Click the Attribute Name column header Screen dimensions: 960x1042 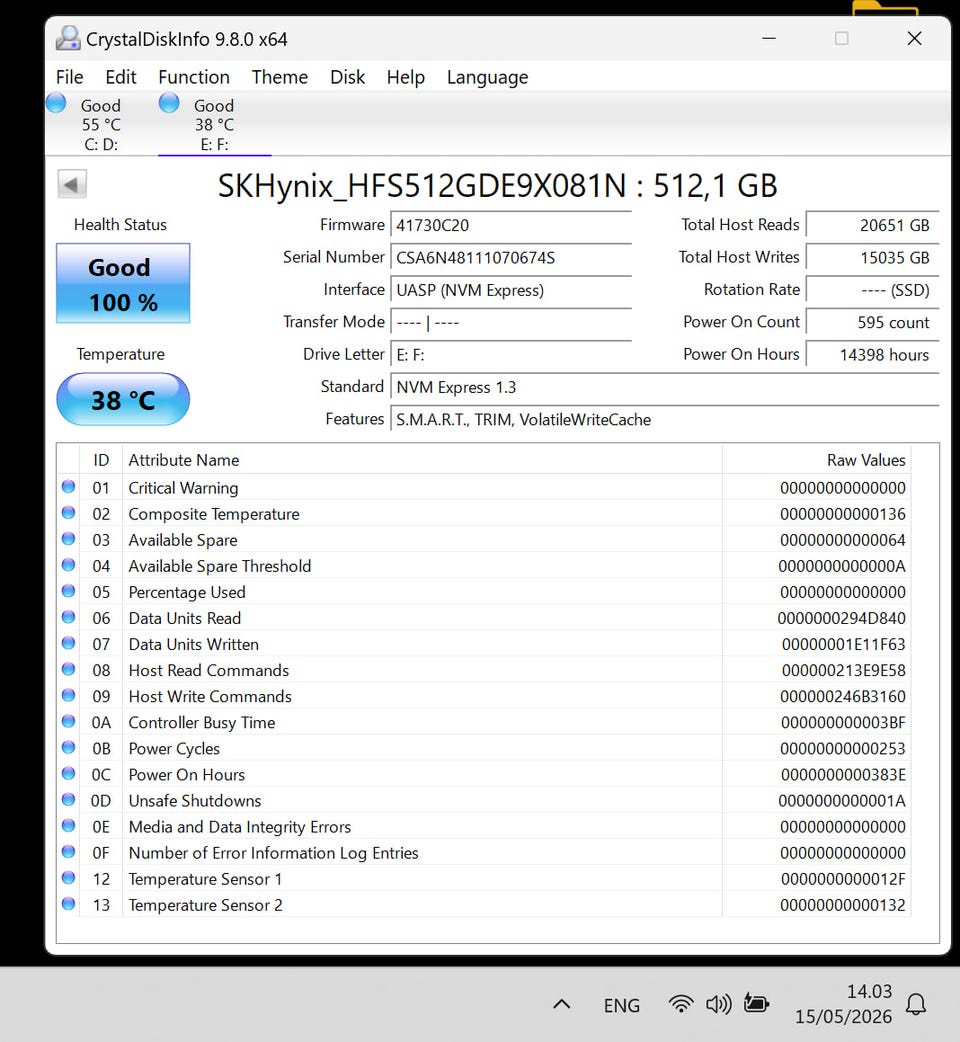423,460
